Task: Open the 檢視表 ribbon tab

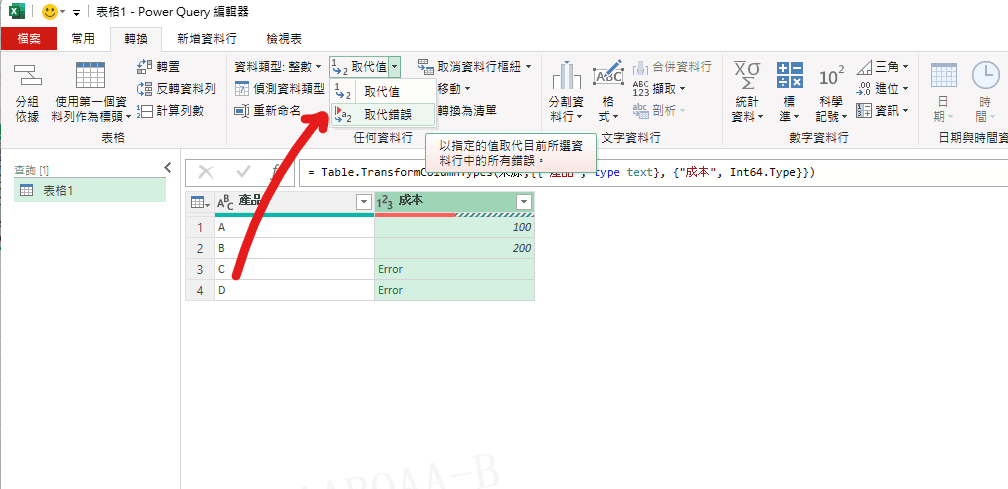Action: (x=284, y=38)
